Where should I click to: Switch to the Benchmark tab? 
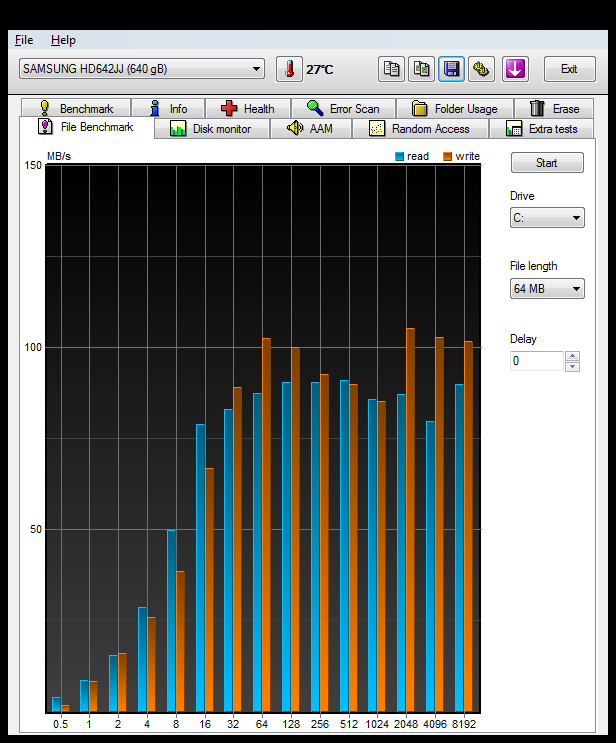tap(76, 109)
